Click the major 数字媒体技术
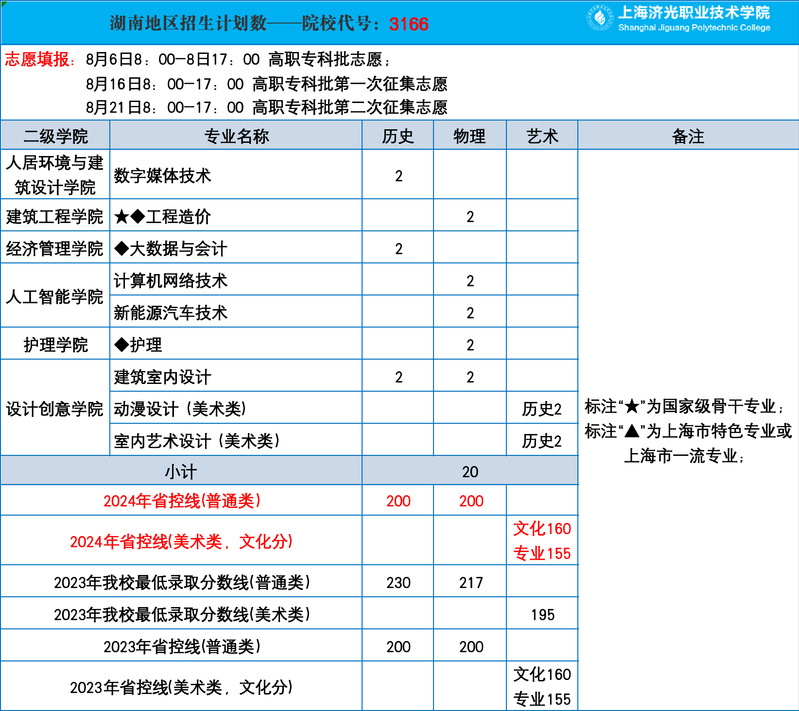The height and width of the screenshot is (711, 799). [162, 175]
